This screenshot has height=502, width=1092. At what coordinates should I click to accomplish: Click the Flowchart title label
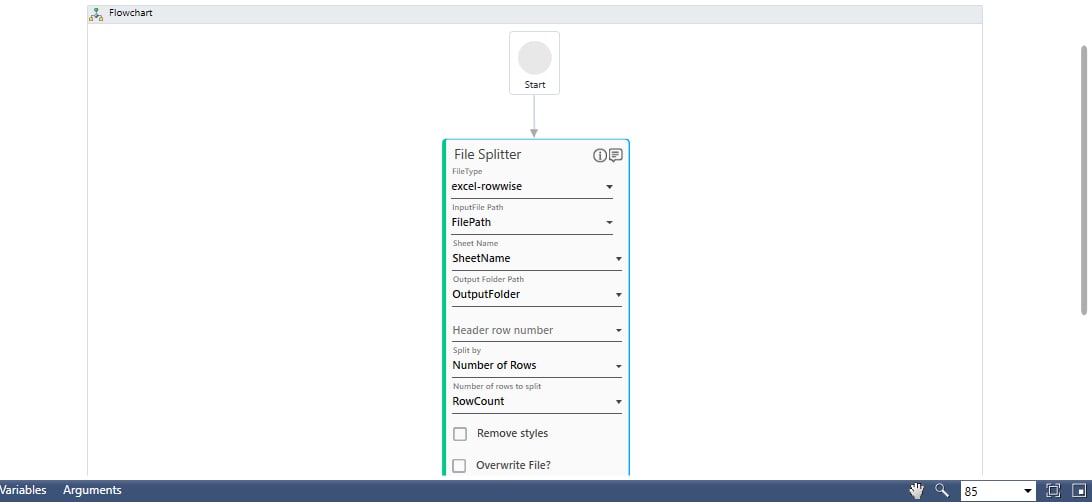click(131, 14)
